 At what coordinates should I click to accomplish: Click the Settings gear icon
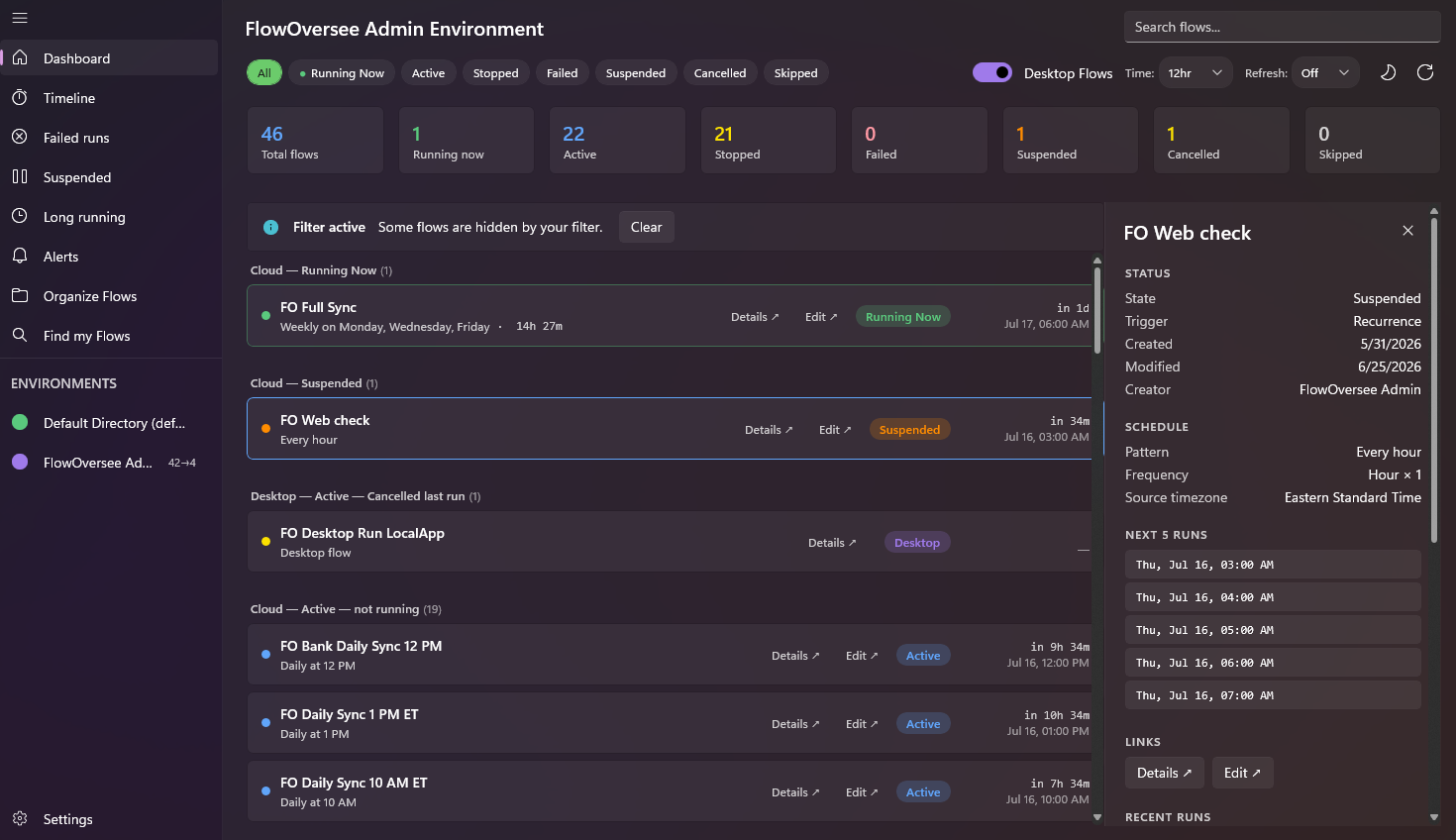[20, 818]
